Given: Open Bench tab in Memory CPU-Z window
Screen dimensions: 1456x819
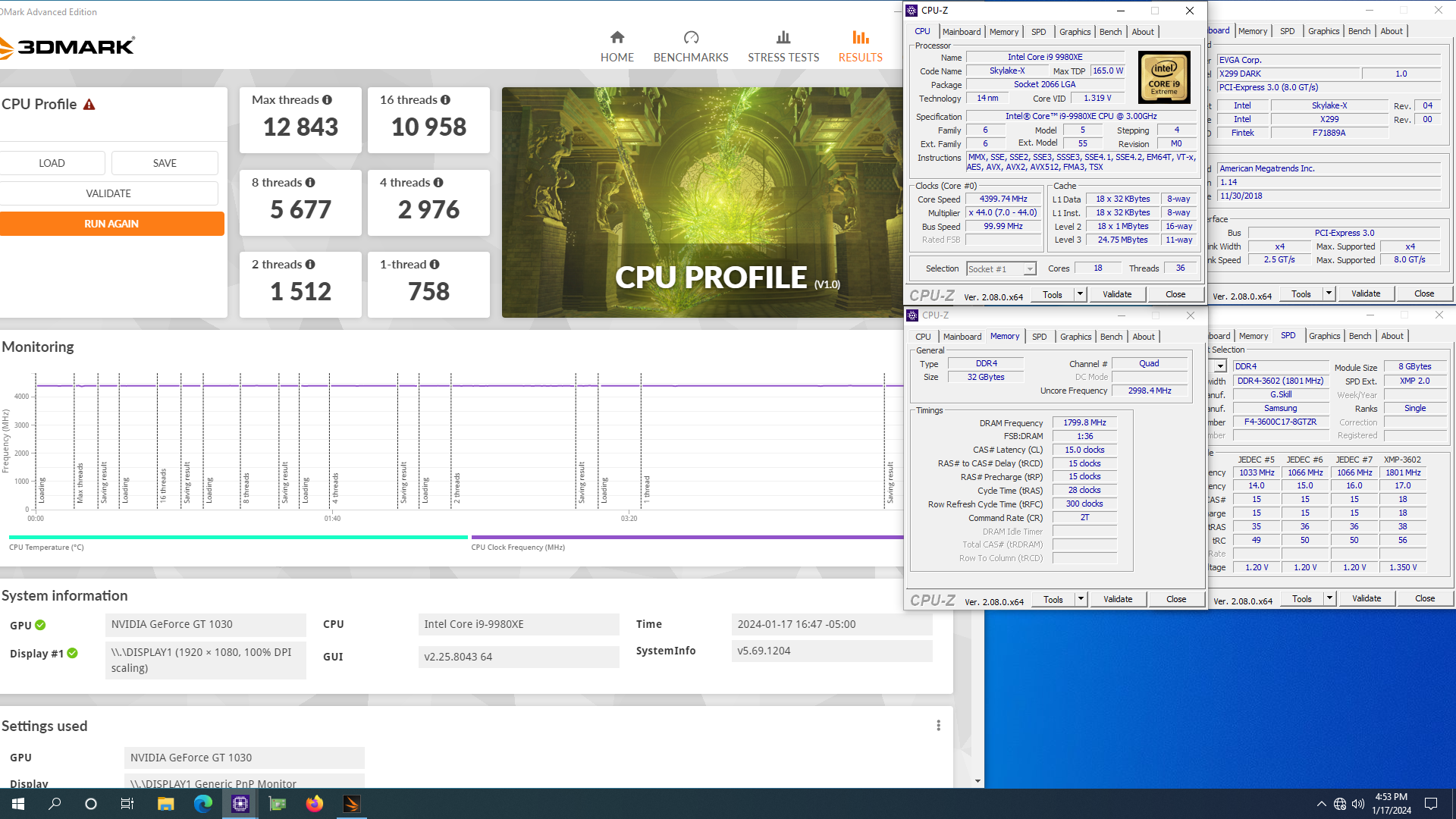Looking at the screenshot, I should [x=1111, y=337].
